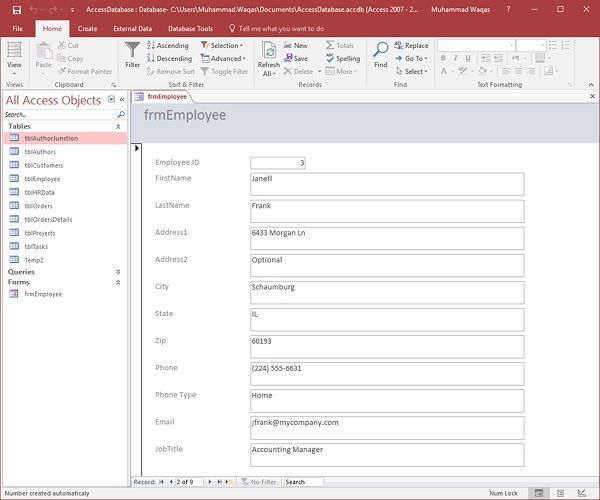Viewport: 600px width, 500px height.
Task: Click the Save icon in title bar
Action: pos(17,10)
